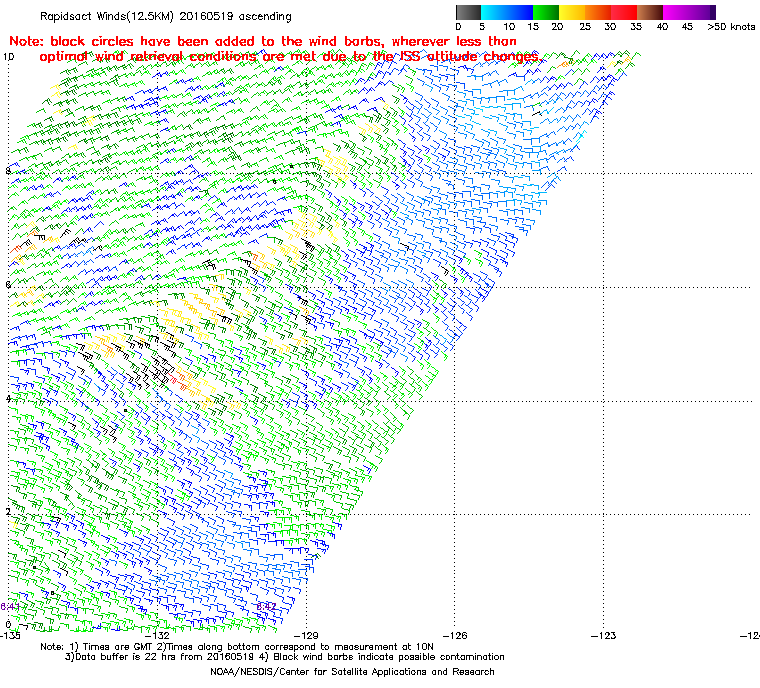Click longitude axis label '-126'

(x=455, y=635)
